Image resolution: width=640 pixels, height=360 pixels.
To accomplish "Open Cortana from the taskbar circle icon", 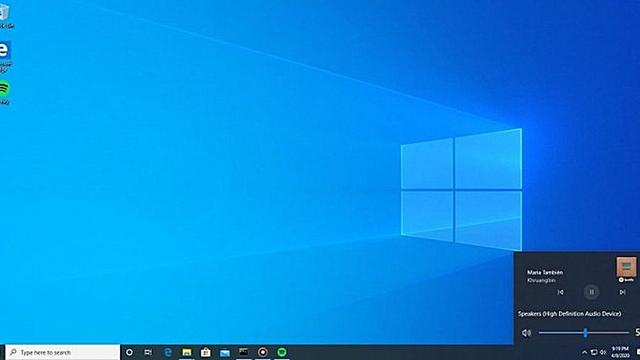I will point(129,352).
